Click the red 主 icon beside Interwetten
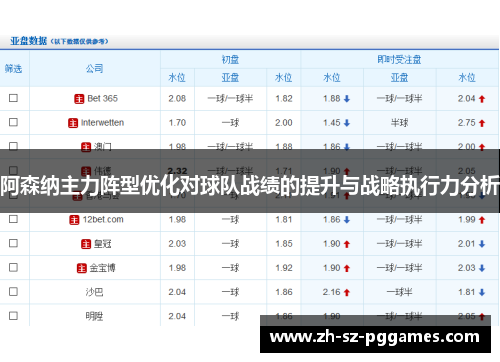The image size is (500, 362). tap(73, 123)
